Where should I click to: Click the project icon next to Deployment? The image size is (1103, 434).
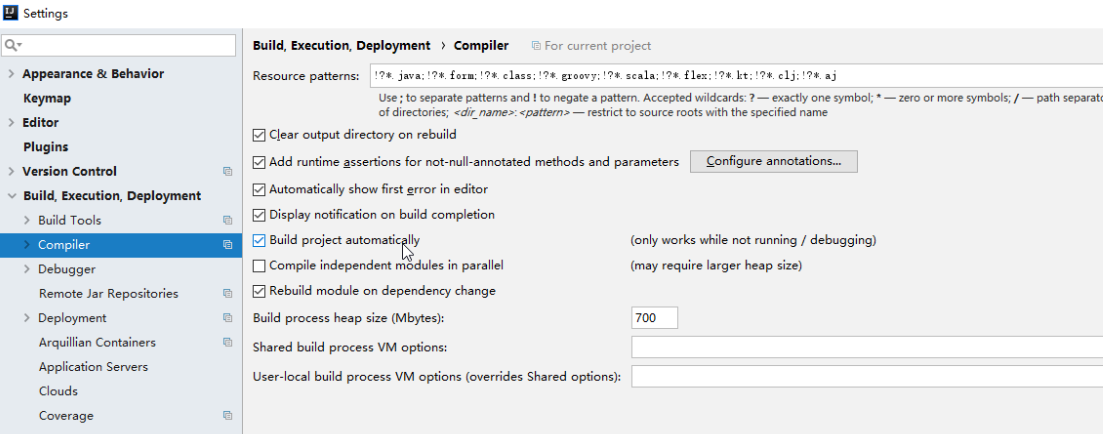(x=227, y=318)
